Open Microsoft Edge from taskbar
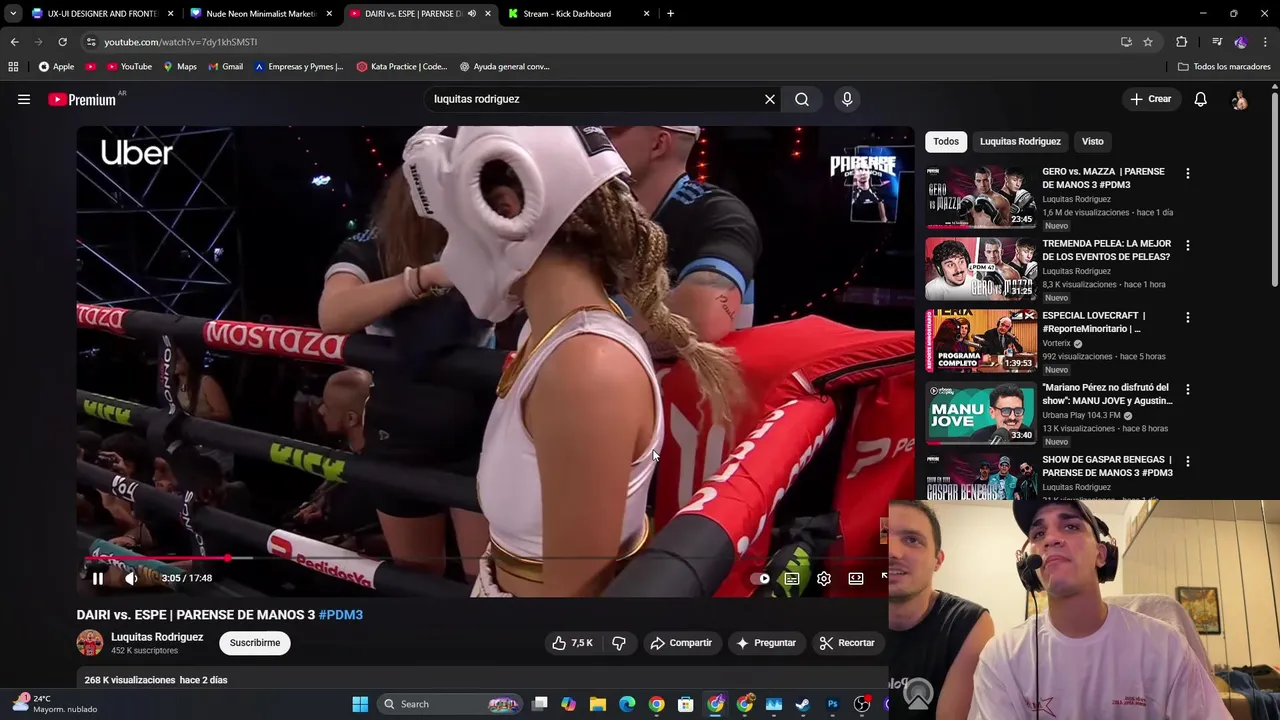 tap(627, 704)
